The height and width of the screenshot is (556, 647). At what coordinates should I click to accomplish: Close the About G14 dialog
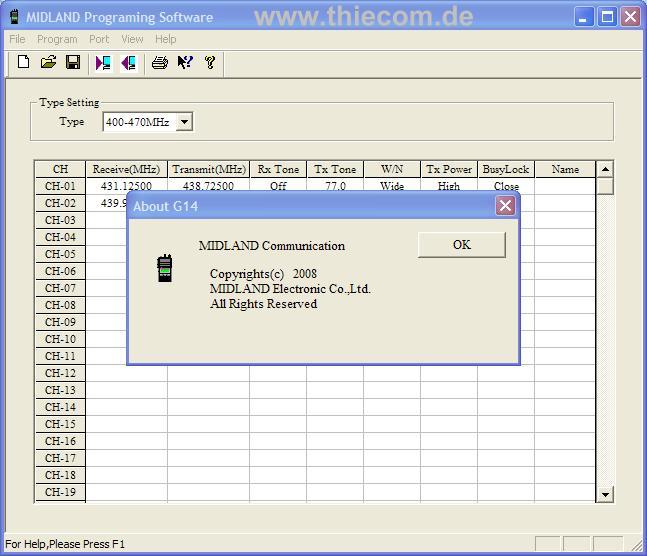[x=505, y=206]
